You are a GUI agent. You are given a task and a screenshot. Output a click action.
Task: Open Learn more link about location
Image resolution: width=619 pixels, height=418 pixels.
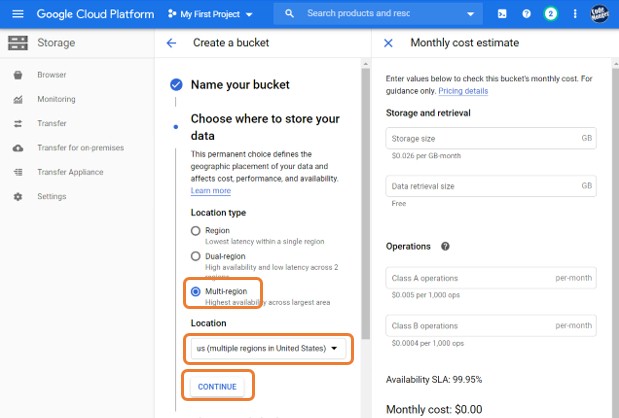point(211,191)
